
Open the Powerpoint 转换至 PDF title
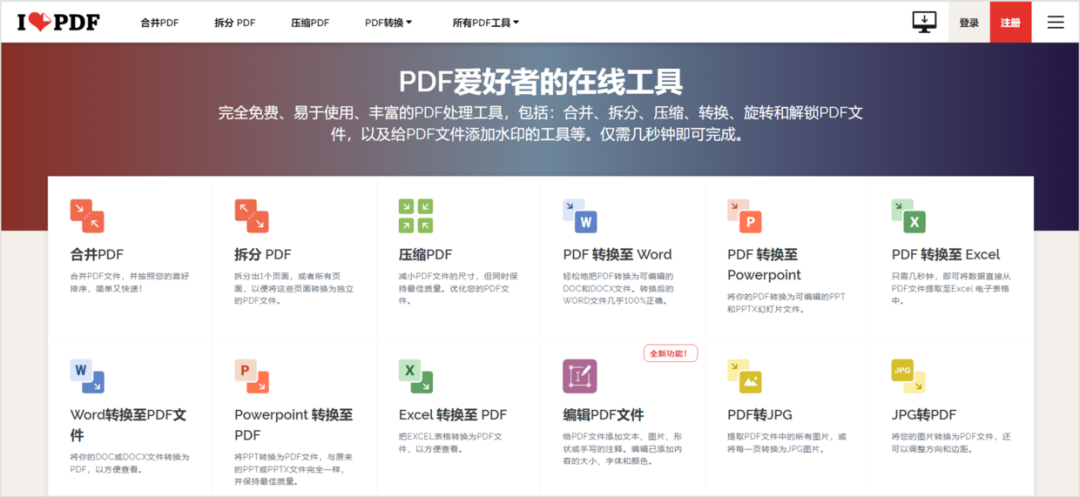point(293,425)
